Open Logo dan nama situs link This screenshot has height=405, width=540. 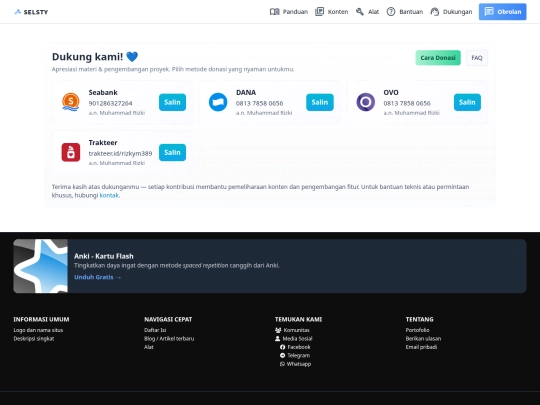coord(38,330)
